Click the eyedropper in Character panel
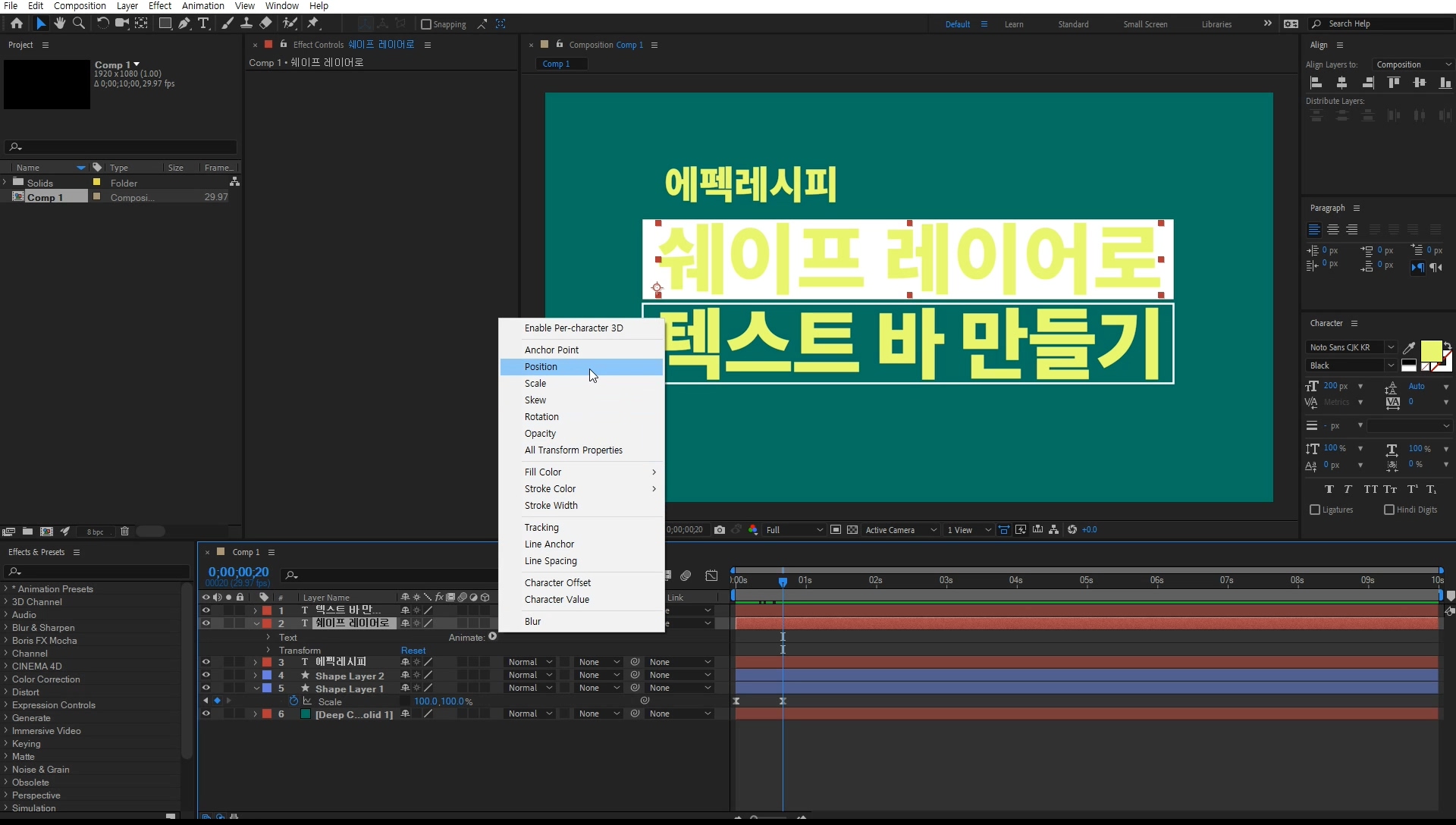Viewport: 1456px width, 825px height. tap(1409, 347)
